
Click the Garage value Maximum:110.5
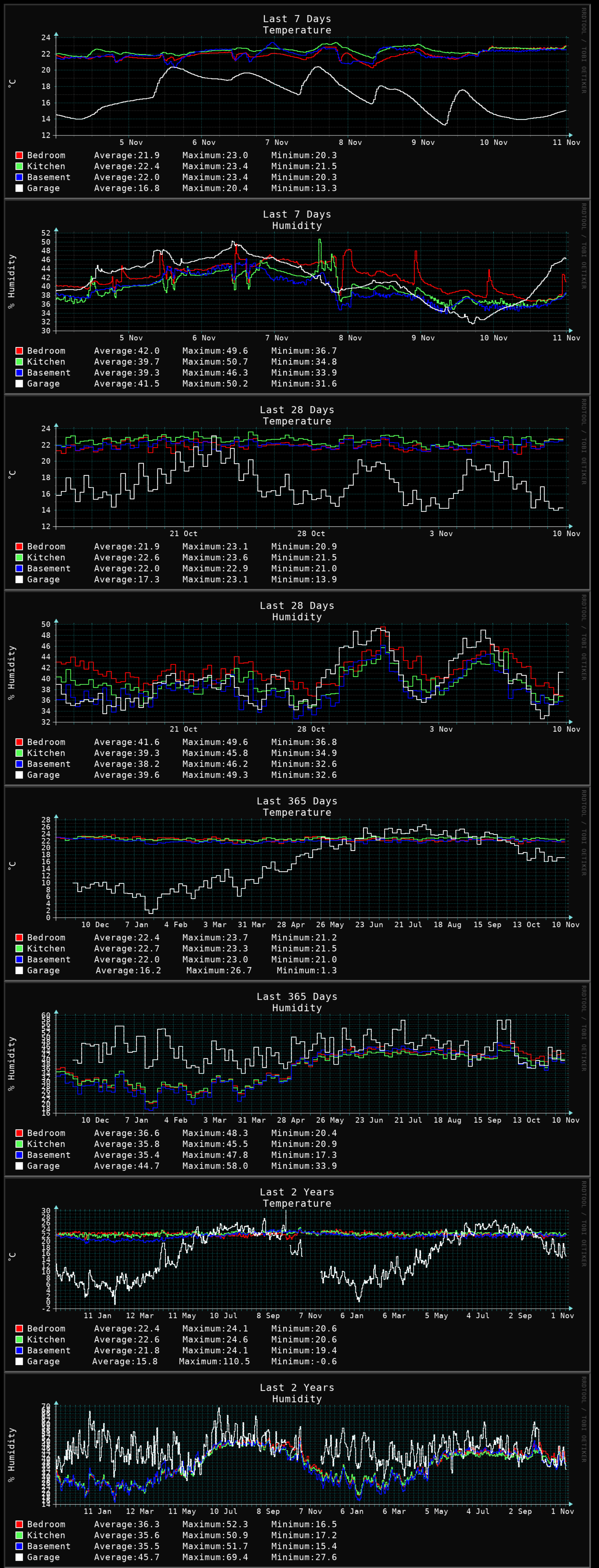215,1361
